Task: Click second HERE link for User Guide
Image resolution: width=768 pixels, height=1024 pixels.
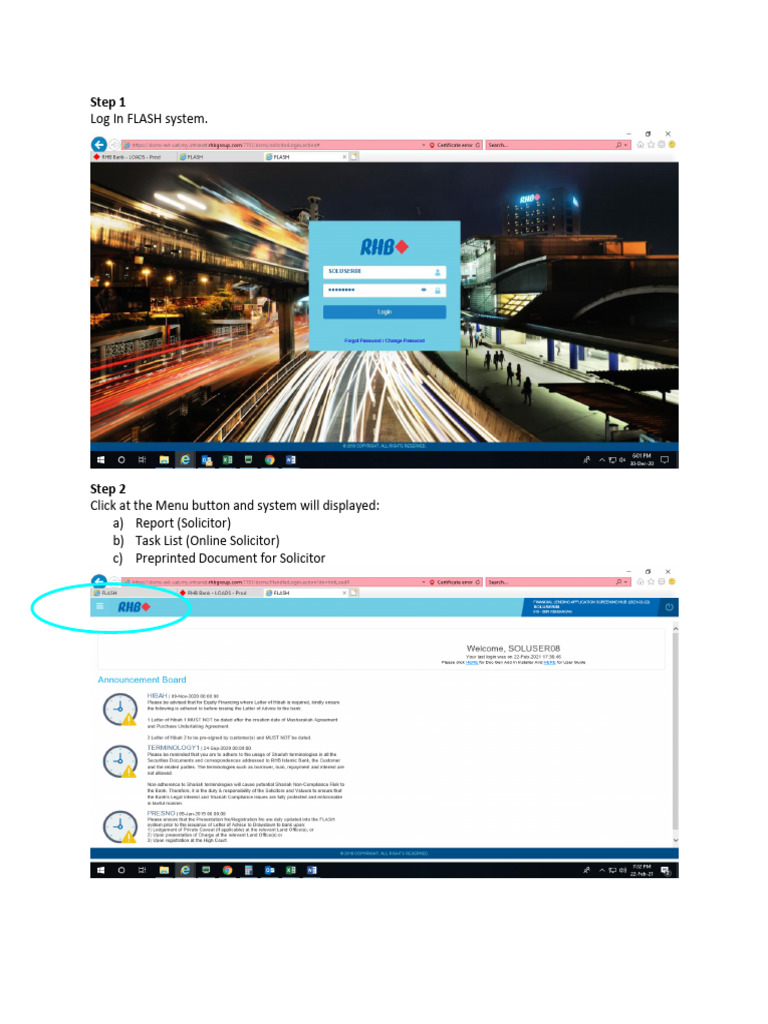Action: pyautogui.click(x=549, y=662)
